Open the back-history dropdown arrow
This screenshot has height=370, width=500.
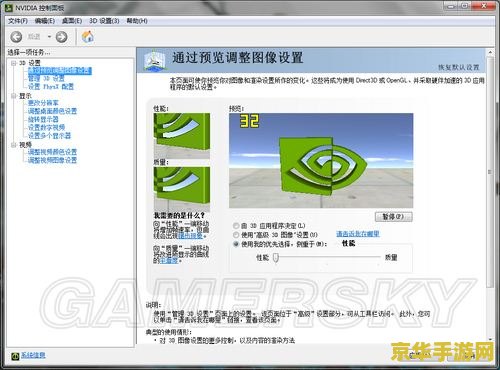(x=49, y=37)
